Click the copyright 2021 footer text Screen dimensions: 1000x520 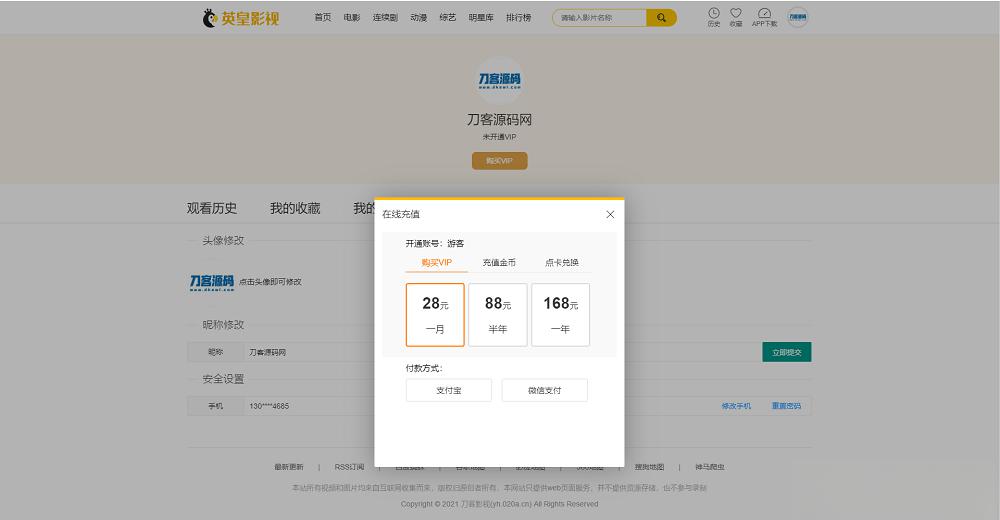(x=499, y=504)
